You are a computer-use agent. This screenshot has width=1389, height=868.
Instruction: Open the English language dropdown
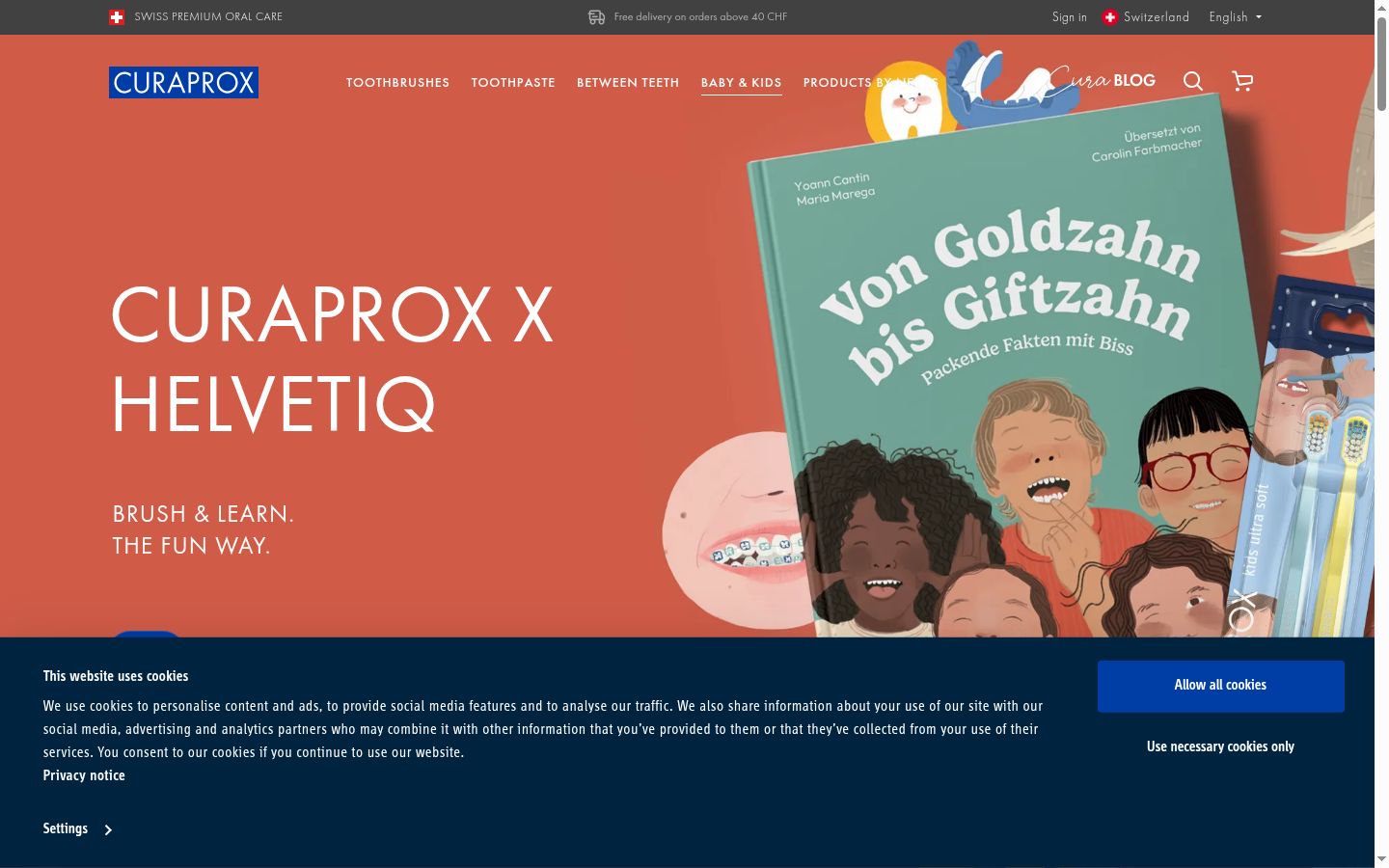(x=1236, y=17)
